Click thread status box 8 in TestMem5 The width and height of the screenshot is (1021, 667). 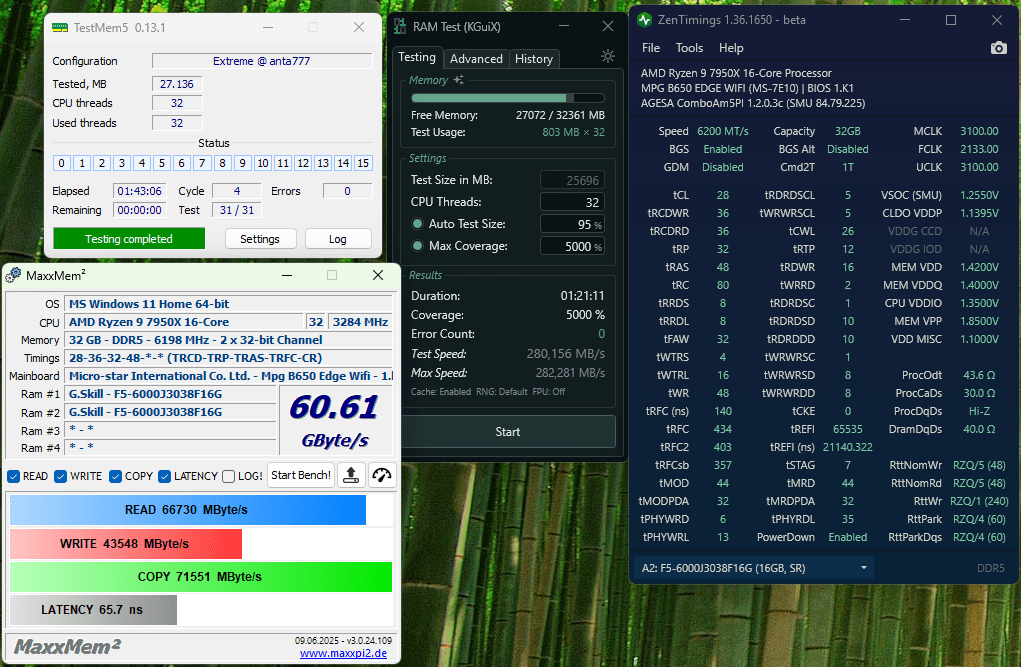point(222,163)
